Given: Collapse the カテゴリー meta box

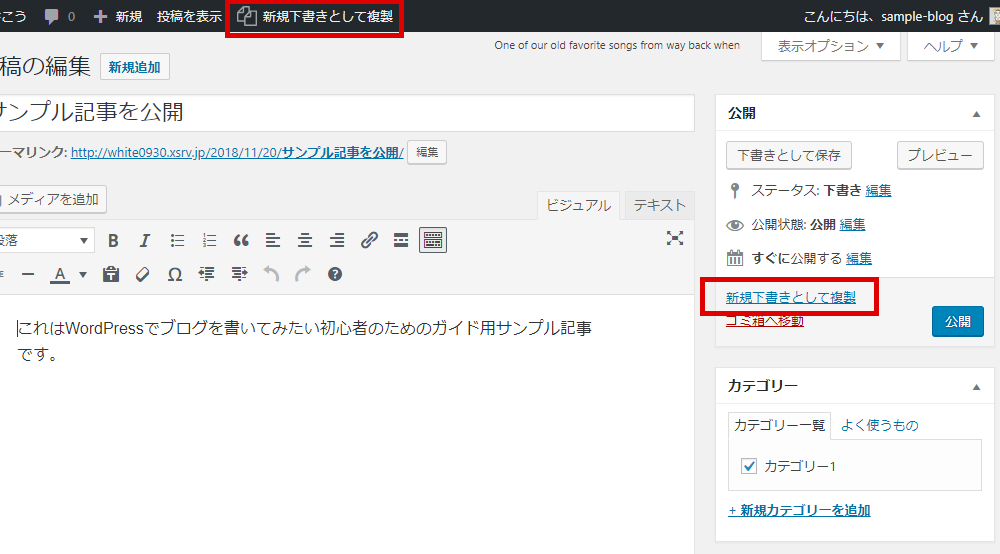Looking at the screenshot, I should pyautogui.click(x=976, y=387).
